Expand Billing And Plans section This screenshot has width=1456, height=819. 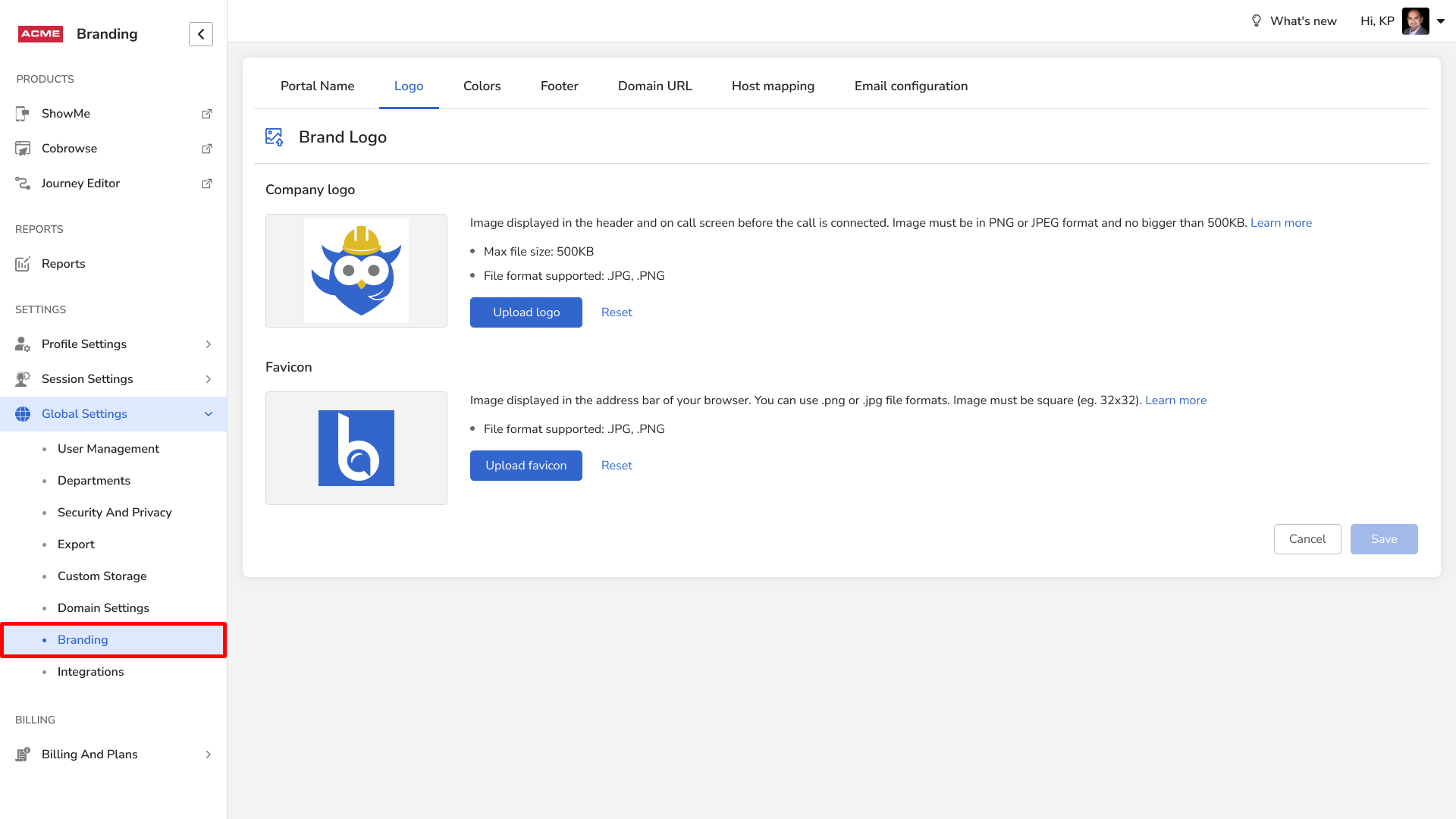[208, 755]
